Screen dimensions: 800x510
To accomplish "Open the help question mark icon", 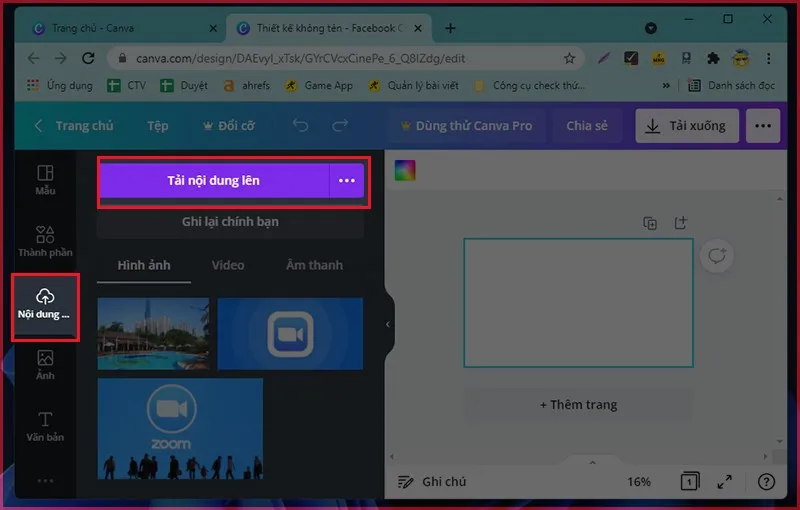I will [766, 482].
